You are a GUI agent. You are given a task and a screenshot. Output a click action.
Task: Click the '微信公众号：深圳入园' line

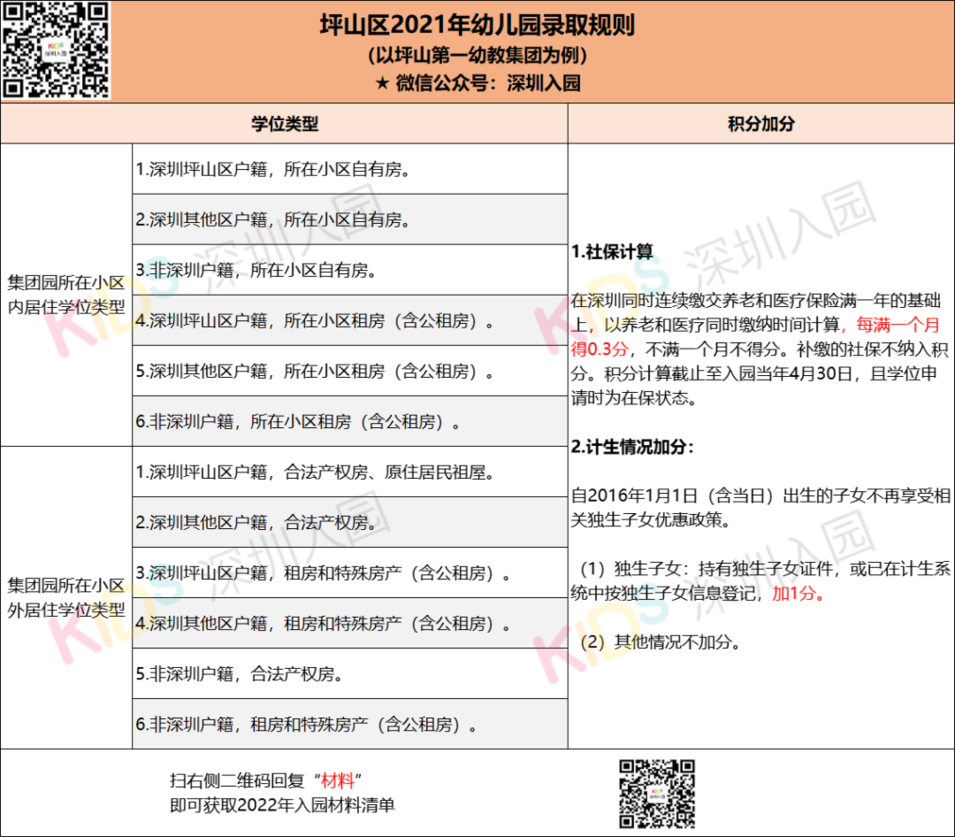pyautogui.click(x=478, y=83)
